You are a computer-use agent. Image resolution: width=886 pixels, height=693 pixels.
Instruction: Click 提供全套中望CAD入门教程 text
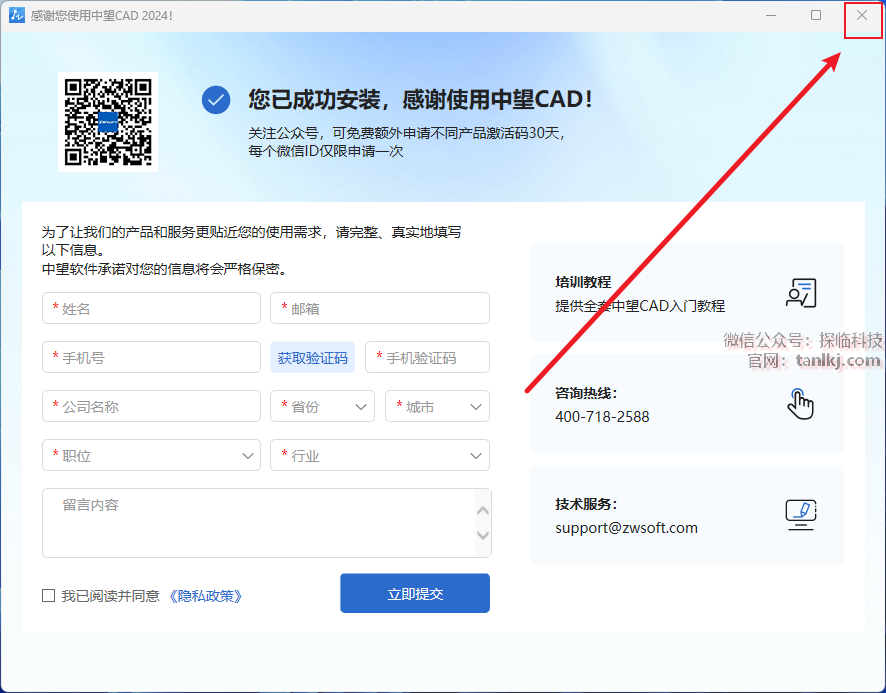click(x=640, y=306)
